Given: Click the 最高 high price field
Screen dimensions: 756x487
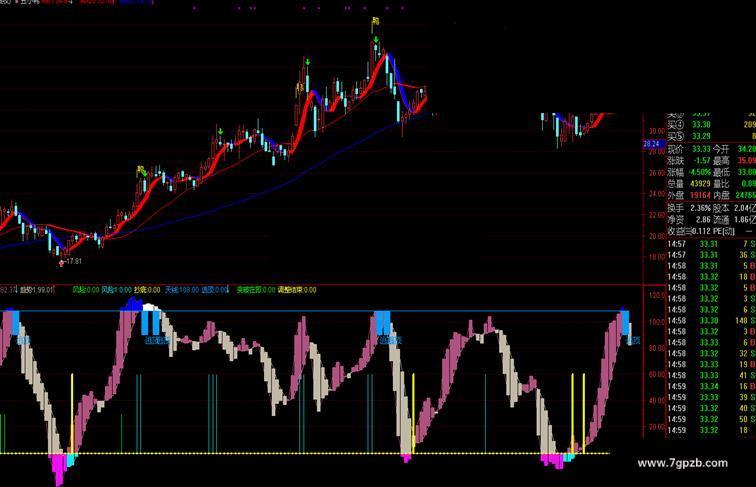Looking at the screenshot, I should [x=734, y=161].
